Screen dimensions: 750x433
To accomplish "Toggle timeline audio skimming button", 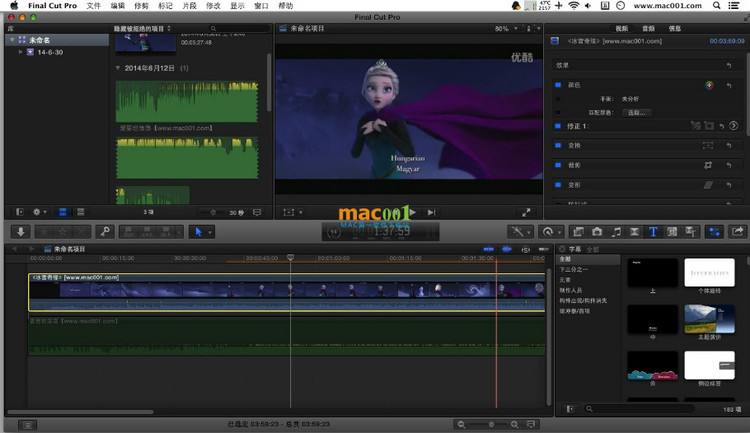I will [x=507, y=249].
